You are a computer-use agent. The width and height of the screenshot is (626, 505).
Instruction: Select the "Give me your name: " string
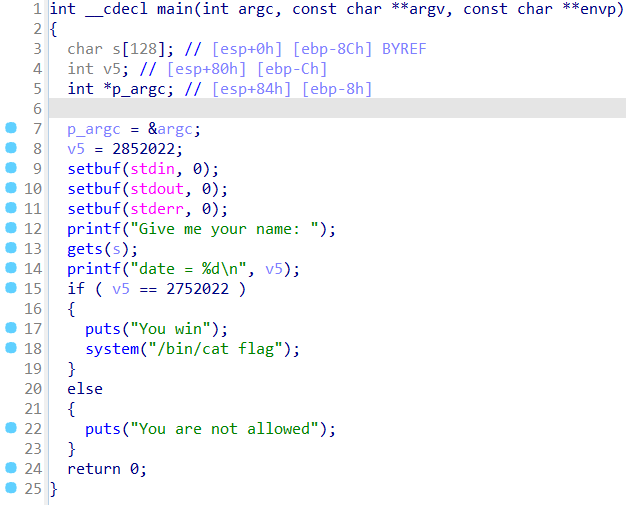click(x=224, y=229)
